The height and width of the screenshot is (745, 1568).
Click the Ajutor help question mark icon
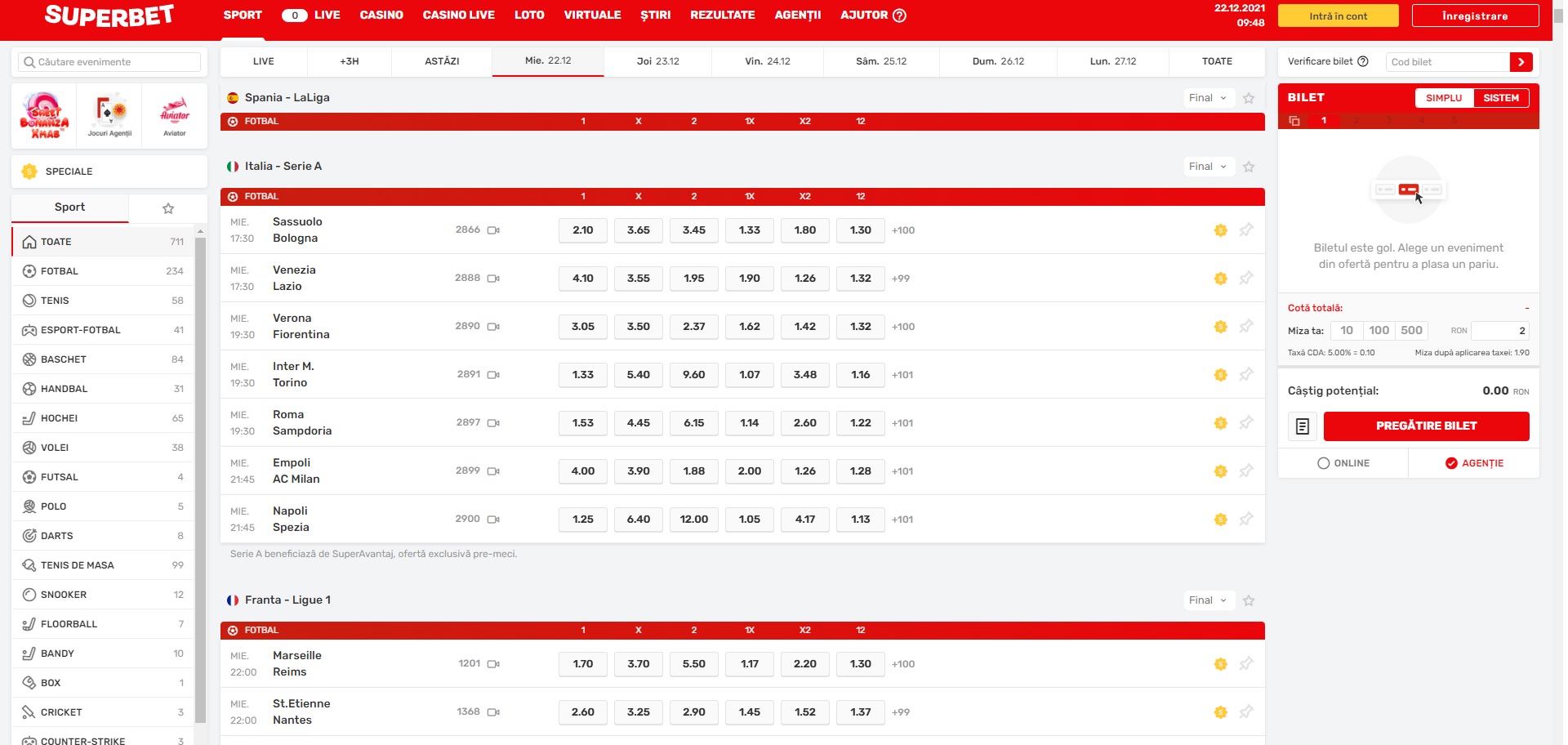click(900, 16)
